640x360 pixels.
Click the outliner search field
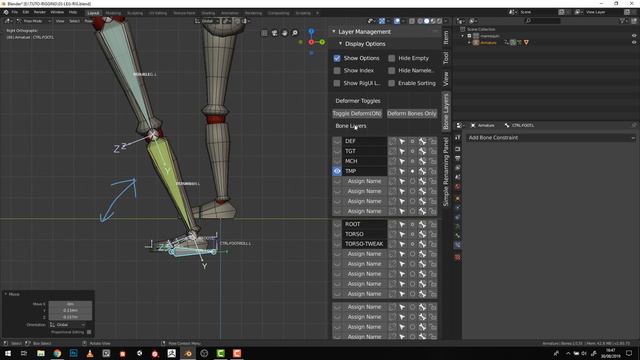543,20
